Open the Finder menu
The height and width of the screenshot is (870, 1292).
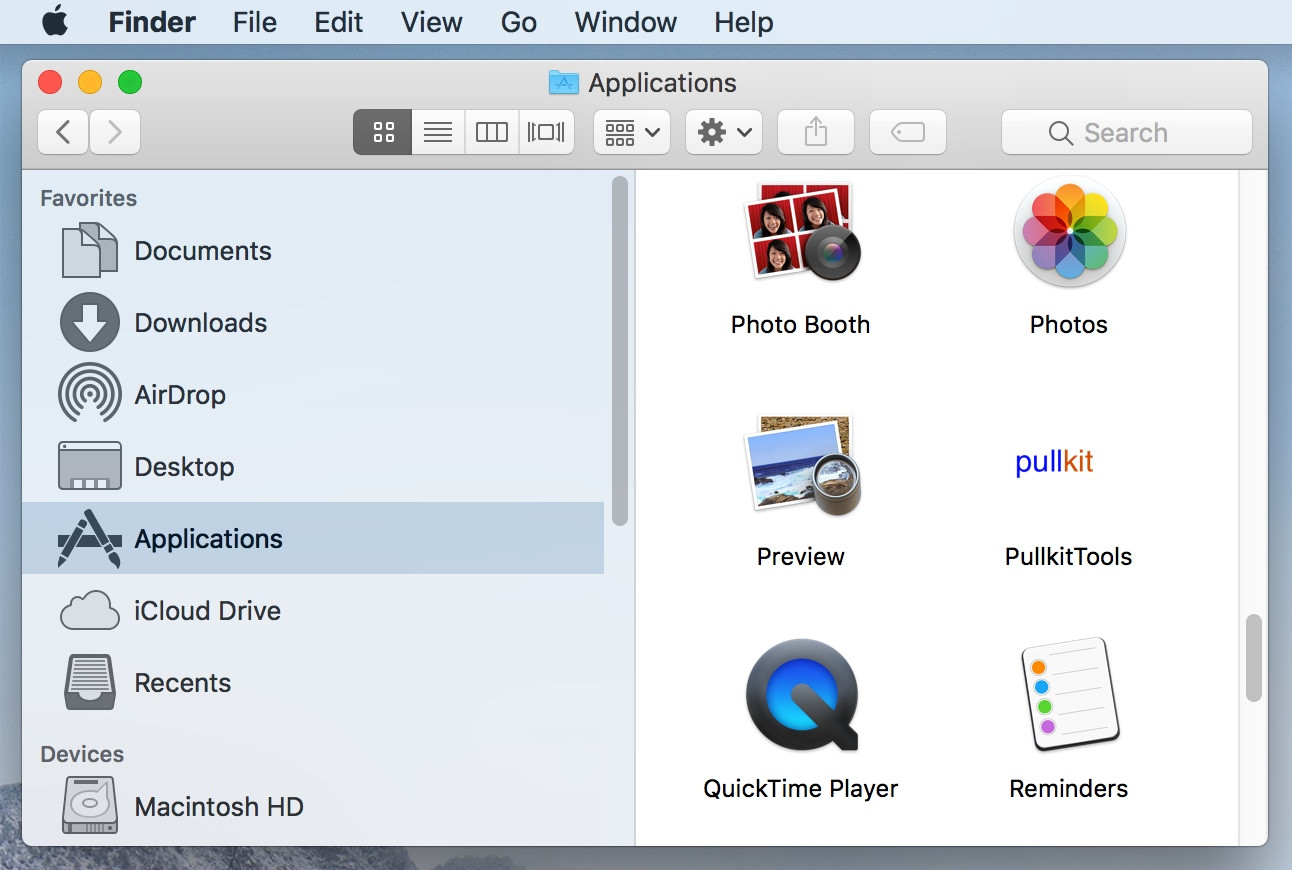(x=151, y=22)
